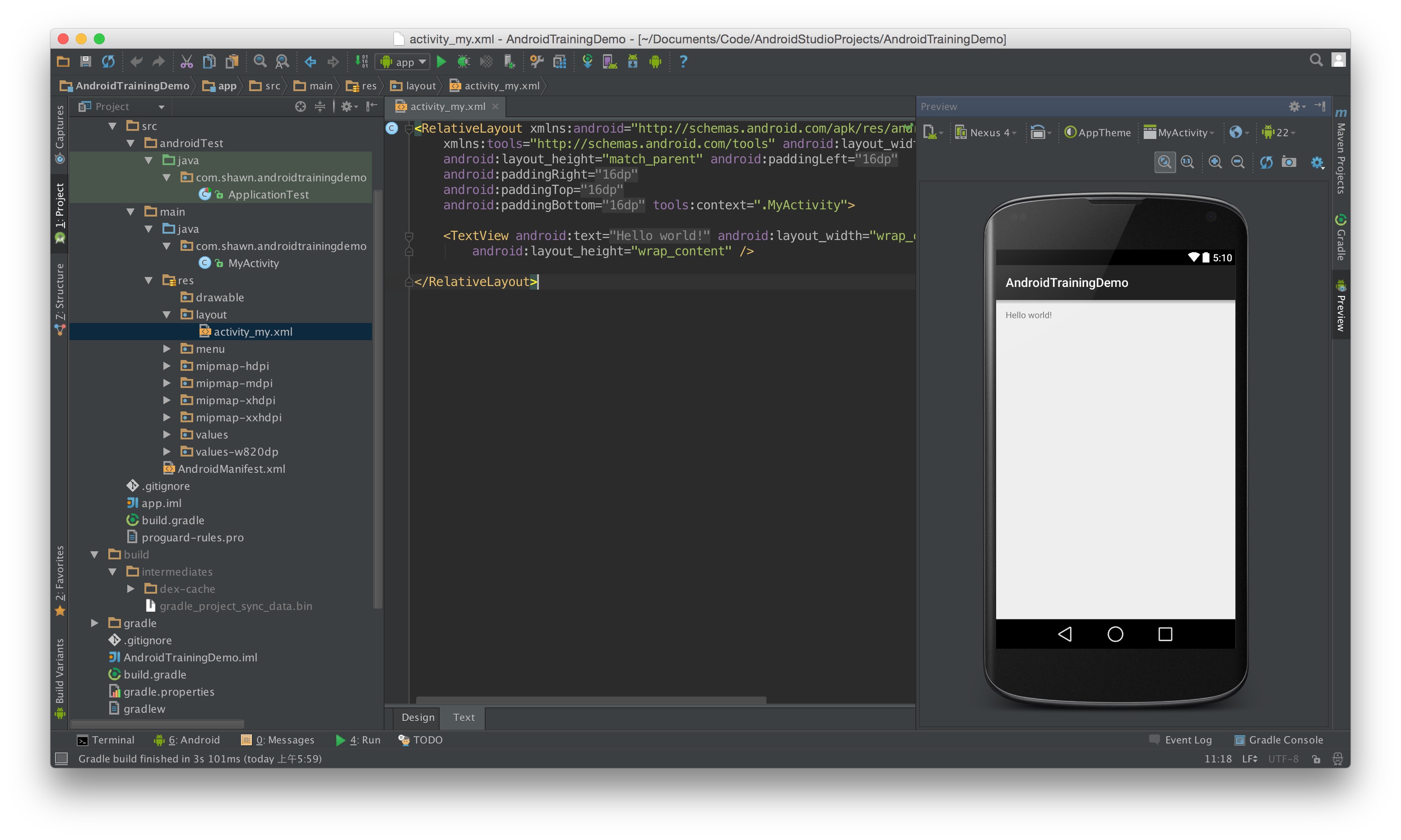Open the Terminal tool tab
The image size is (1401, 840).
point(106,740)
